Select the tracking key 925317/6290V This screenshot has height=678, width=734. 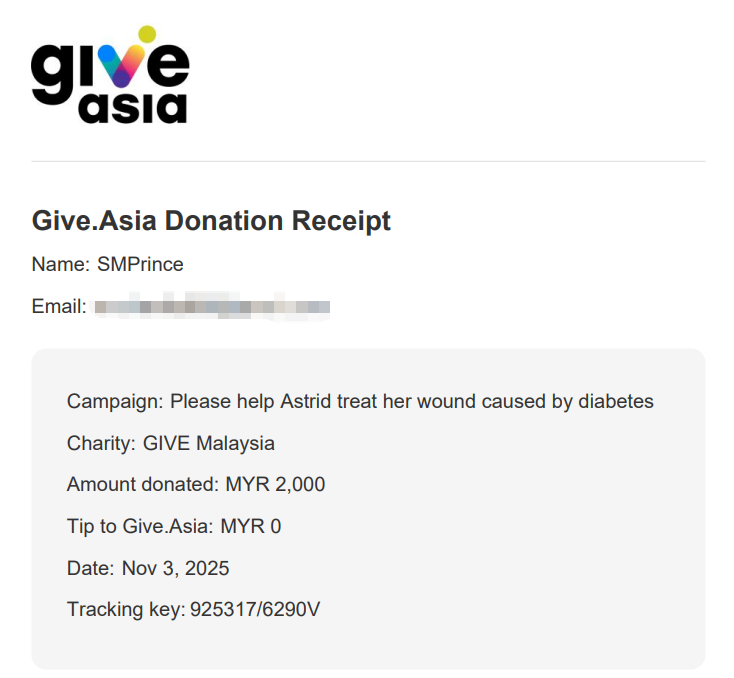255,610
